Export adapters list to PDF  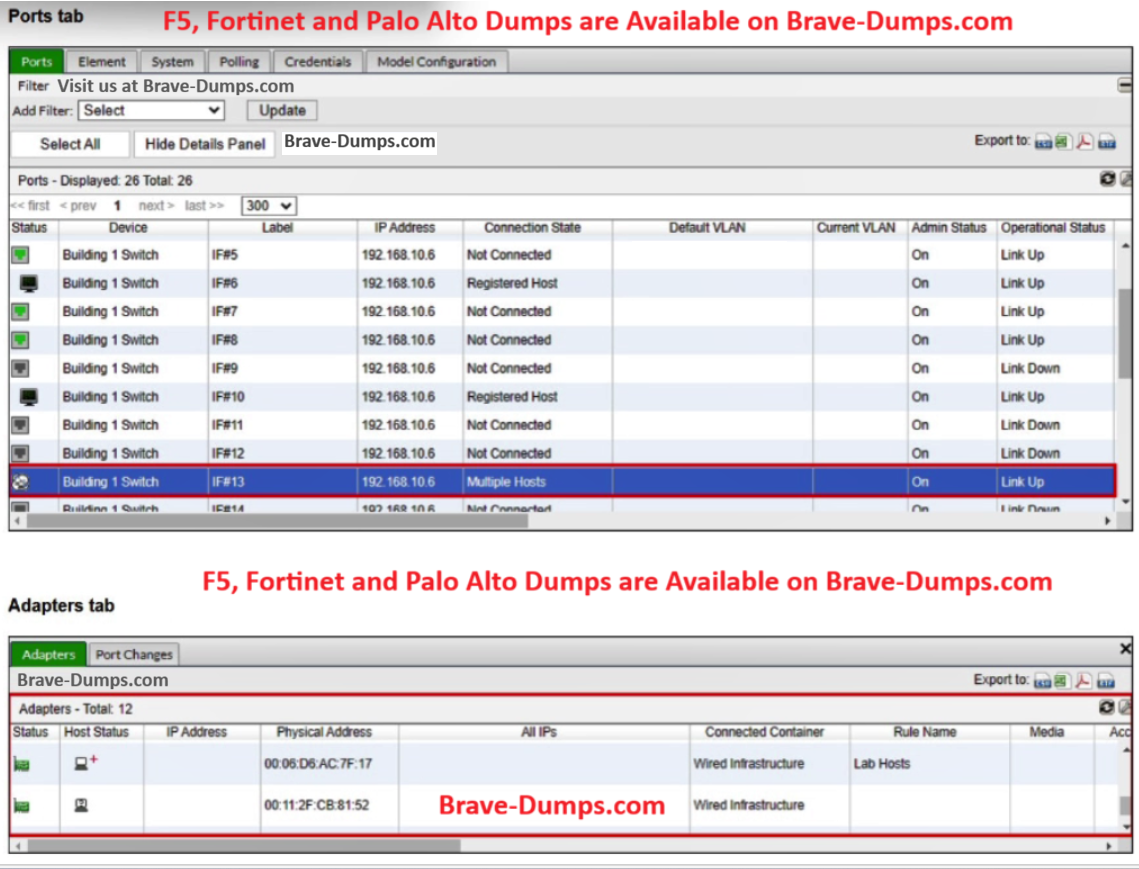point(1083,681)
